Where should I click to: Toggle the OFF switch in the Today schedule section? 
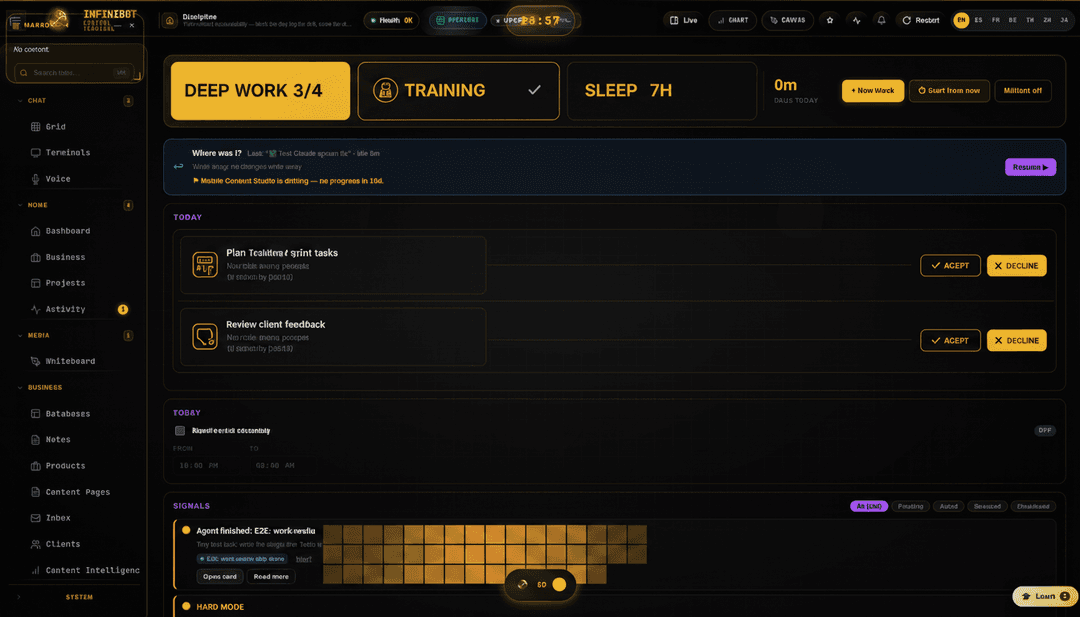pos(1044,430)
